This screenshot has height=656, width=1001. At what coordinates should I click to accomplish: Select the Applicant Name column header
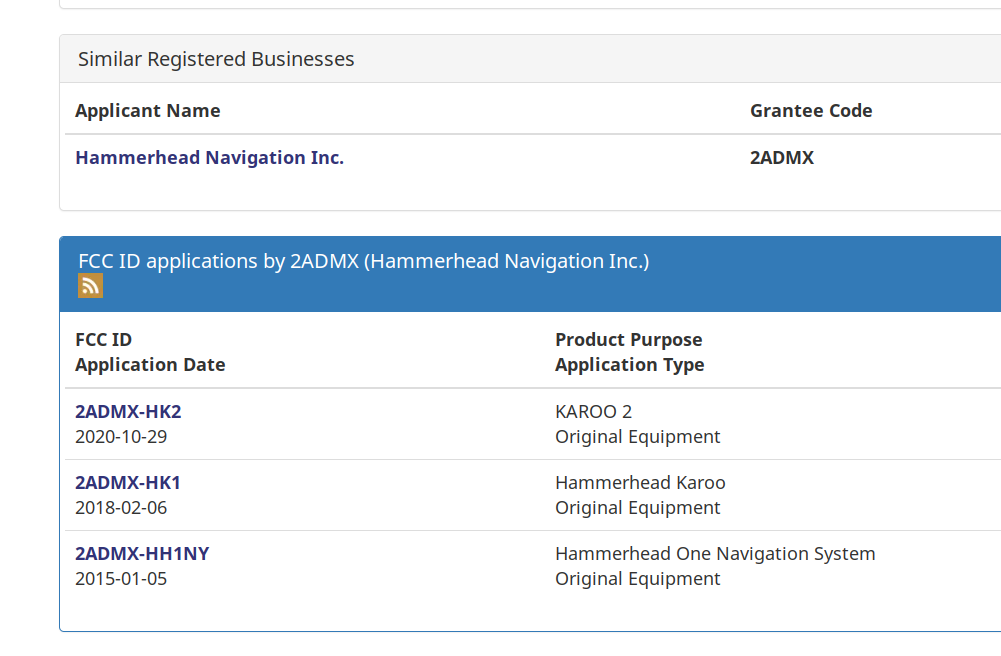[148, 111]
